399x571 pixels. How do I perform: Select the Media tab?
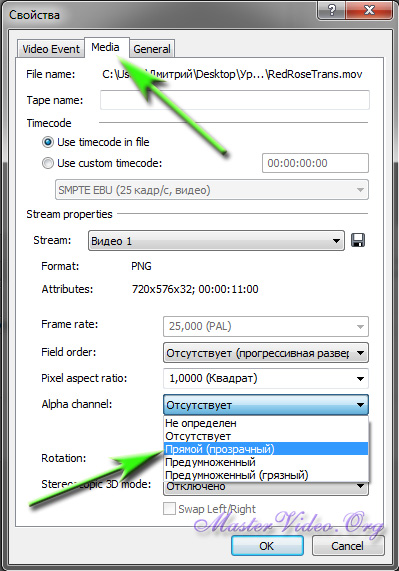tap(105, 47)
